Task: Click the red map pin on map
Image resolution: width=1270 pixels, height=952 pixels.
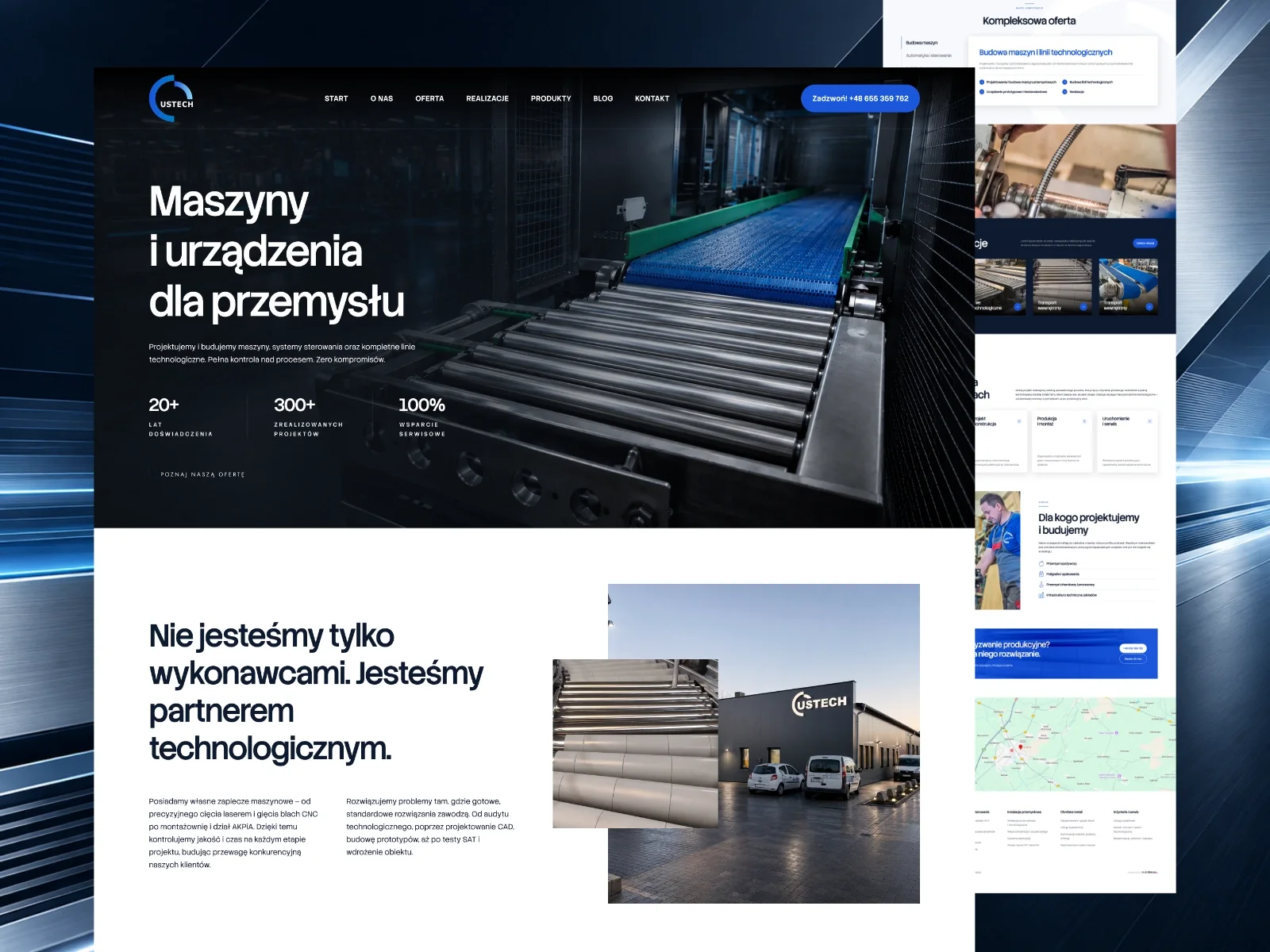Action: tap(1021, 747)
